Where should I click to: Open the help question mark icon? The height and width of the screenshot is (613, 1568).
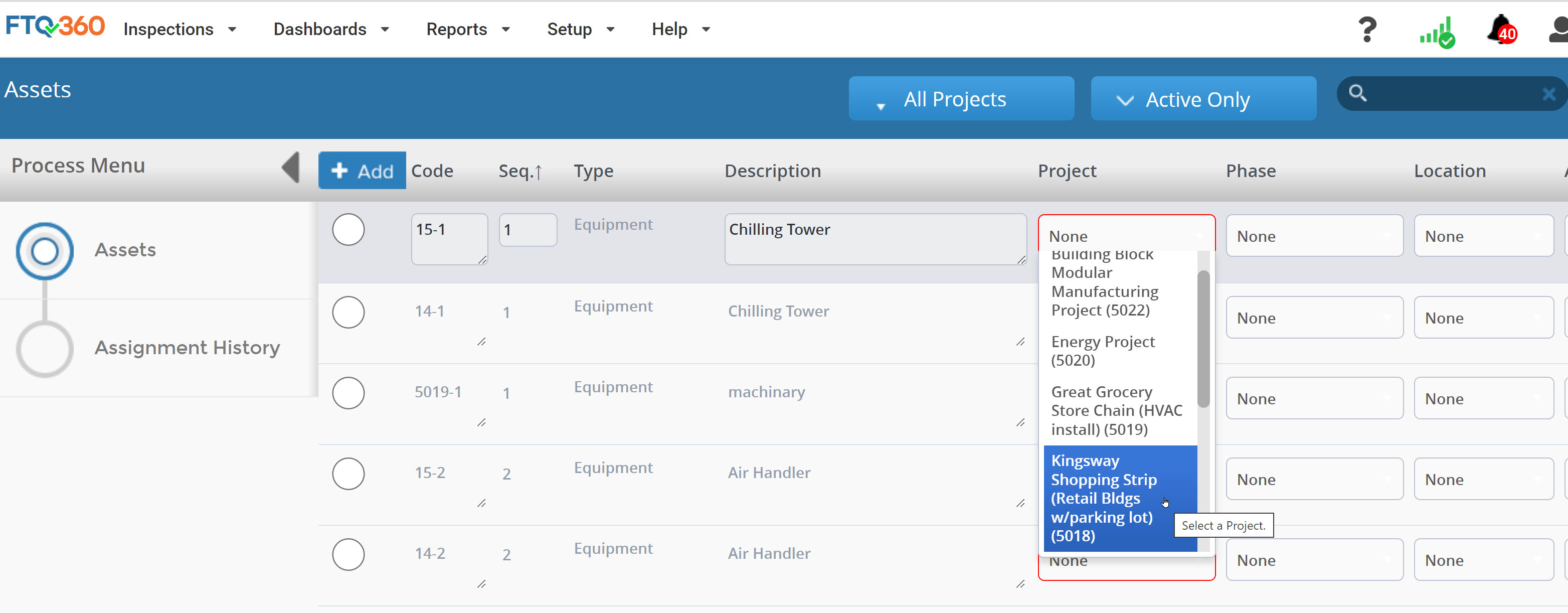1367,29
